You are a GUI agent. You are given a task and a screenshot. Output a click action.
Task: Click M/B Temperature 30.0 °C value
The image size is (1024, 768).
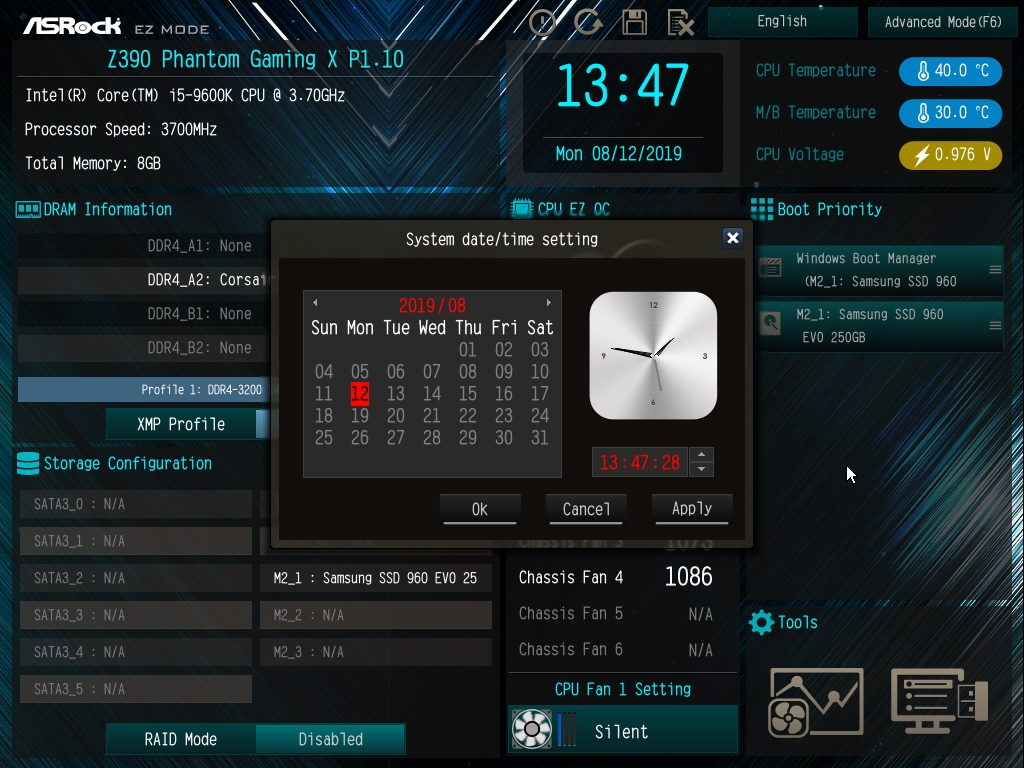coord(950,112)
